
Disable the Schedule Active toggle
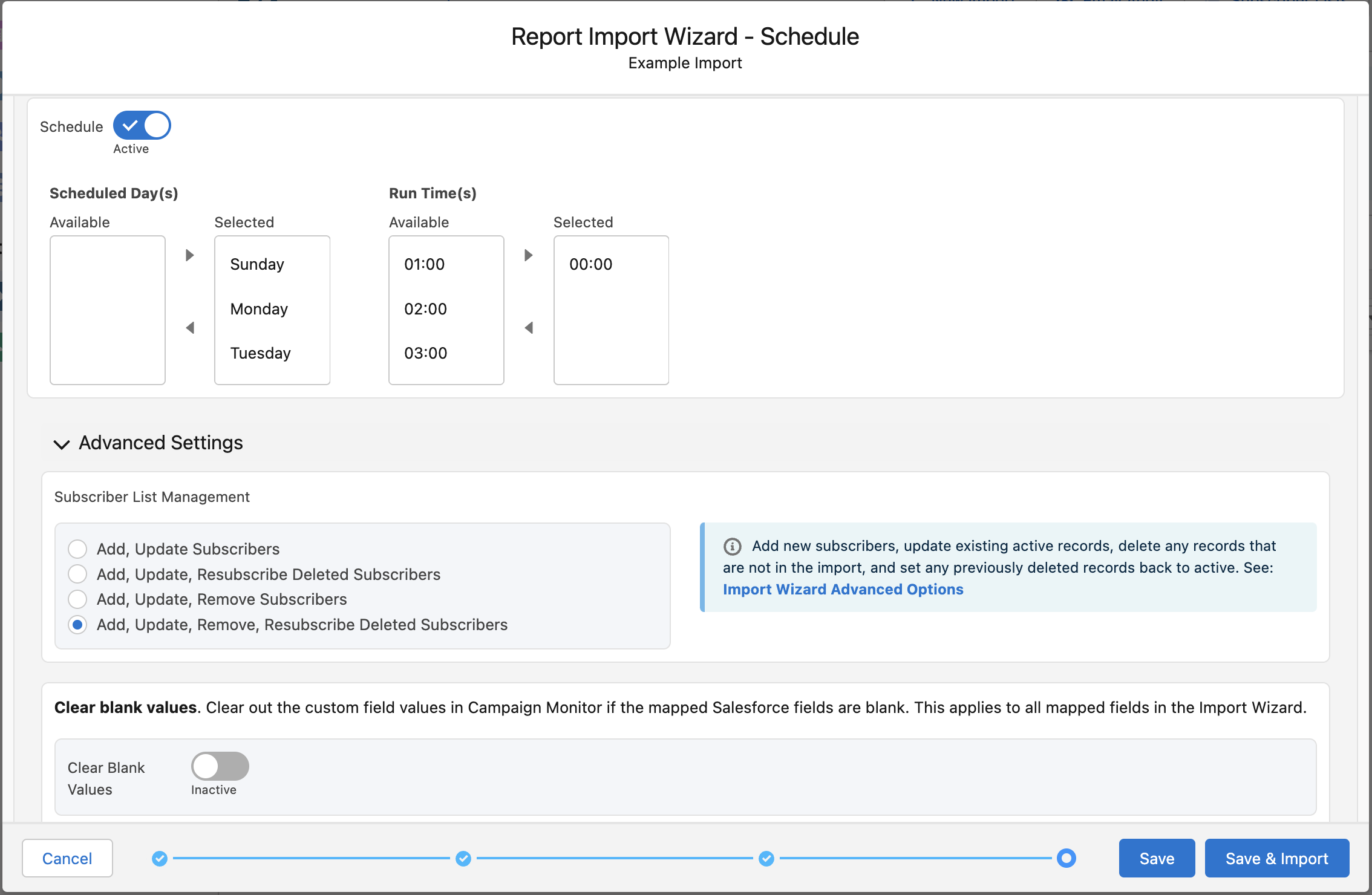pyautogui.click(x=142, y=125)
